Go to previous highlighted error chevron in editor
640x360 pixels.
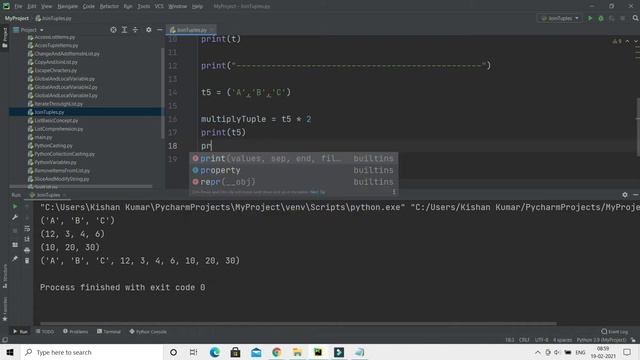click(627, 41)
